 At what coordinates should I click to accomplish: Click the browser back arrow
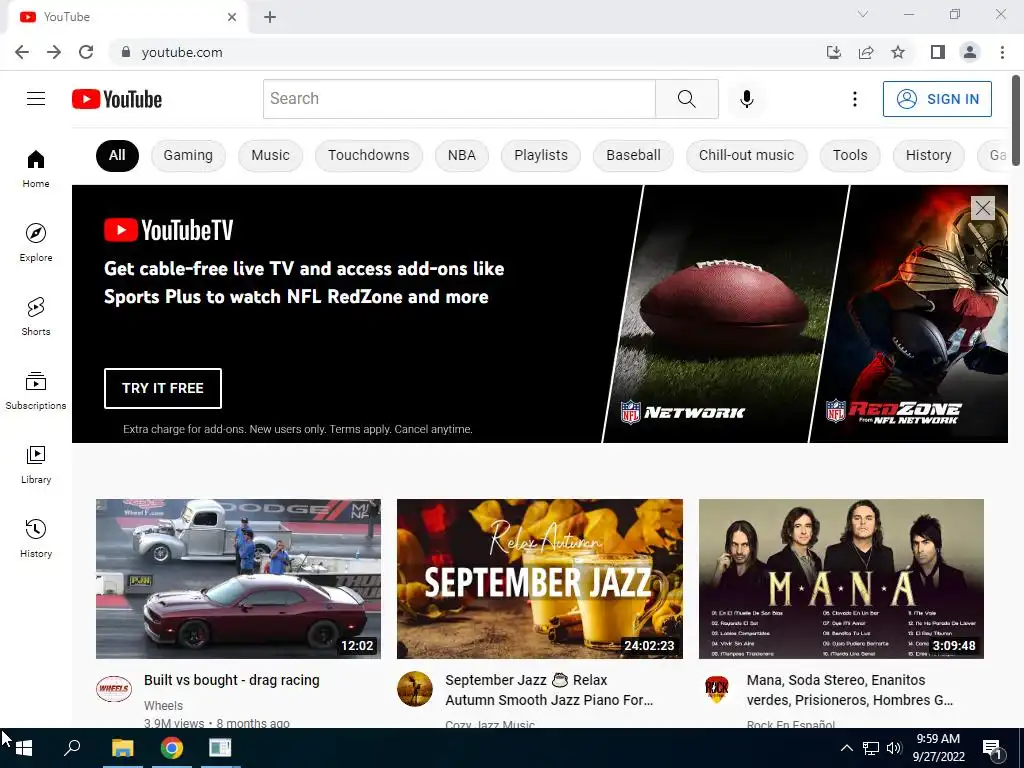(22, 52)
